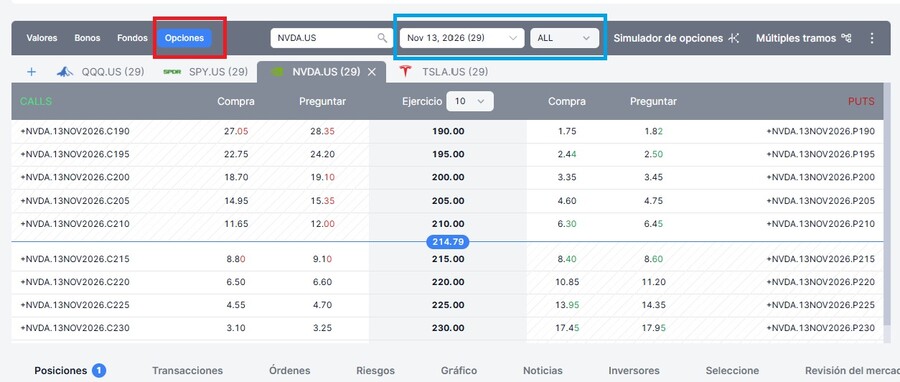Select call contract +NVDA.13NOV2026.C215
900x382 pixels.
[x=75, y=259]
